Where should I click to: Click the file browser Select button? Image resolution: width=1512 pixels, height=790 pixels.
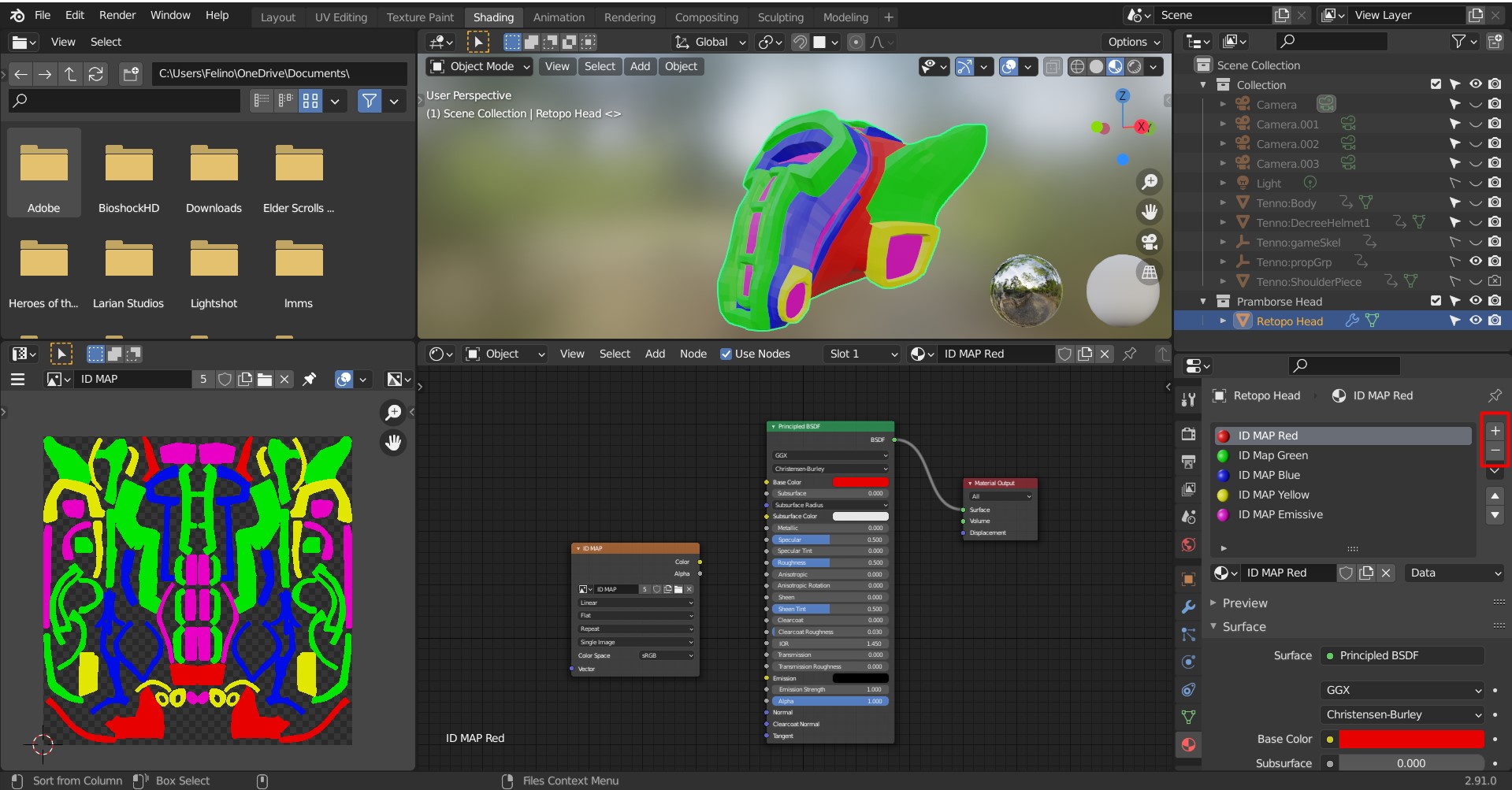106,43
